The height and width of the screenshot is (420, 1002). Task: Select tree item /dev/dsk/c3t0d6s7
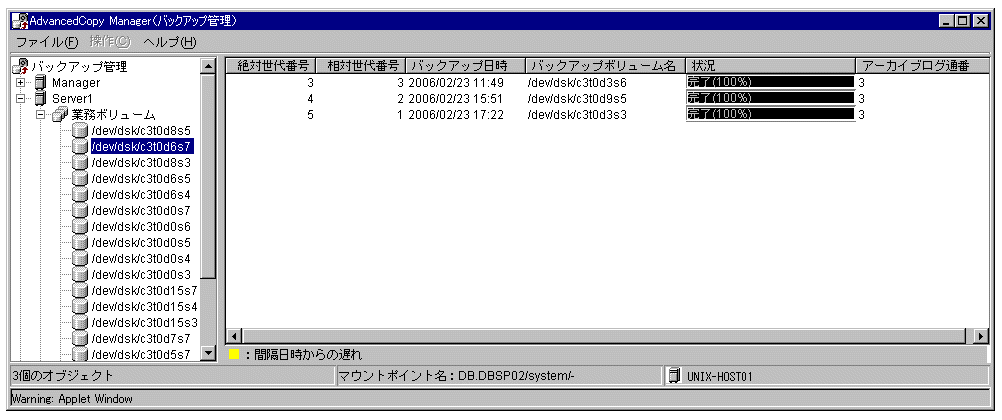(x=141, y=147)
